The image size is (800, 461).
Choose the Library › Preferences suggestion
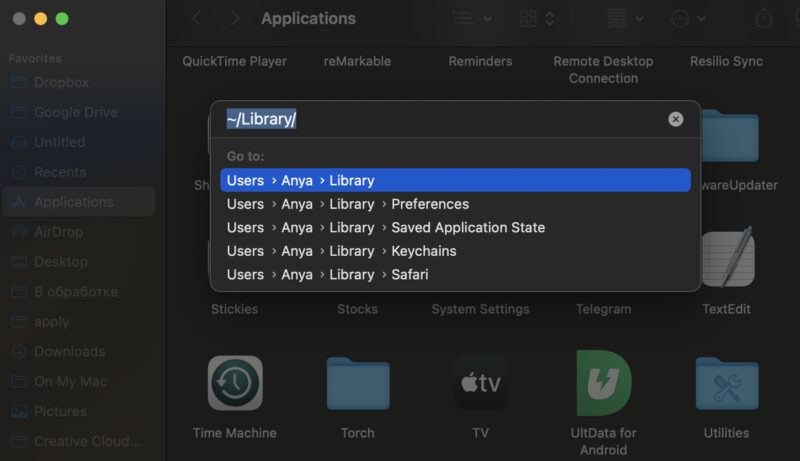click(455, 204)
